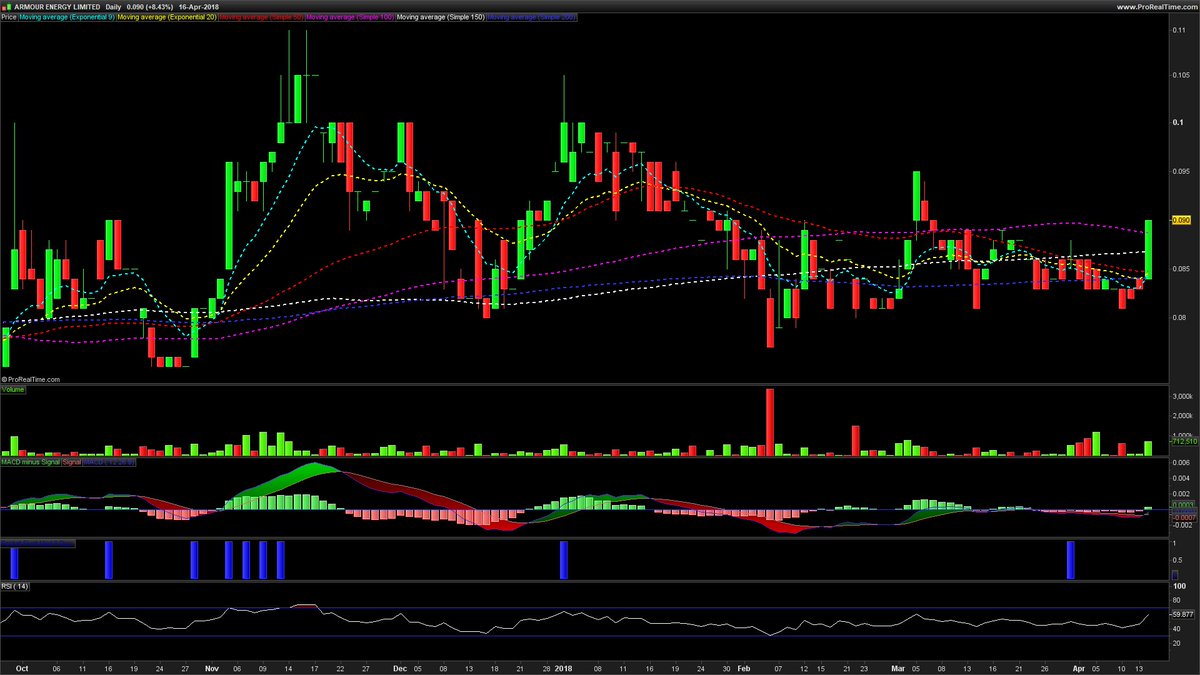The height and width of the screenshot is (675, 1200).
Task: Click the 3,000k volume axis label
Action: click(1183, 397)
